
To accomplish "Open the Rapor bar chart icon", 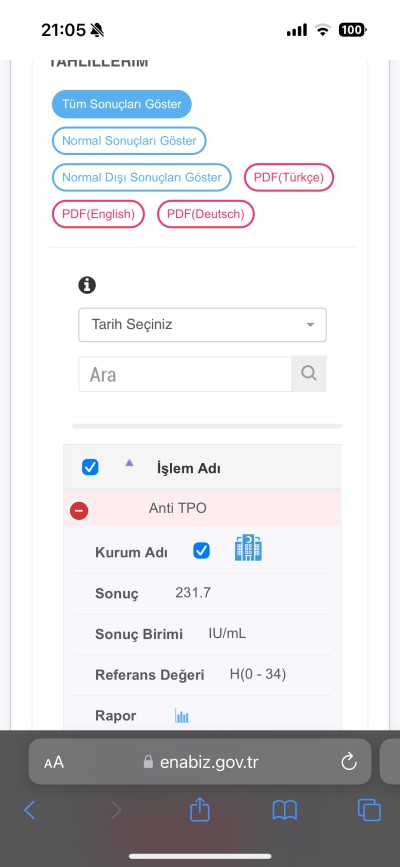I will pos(182,716).
